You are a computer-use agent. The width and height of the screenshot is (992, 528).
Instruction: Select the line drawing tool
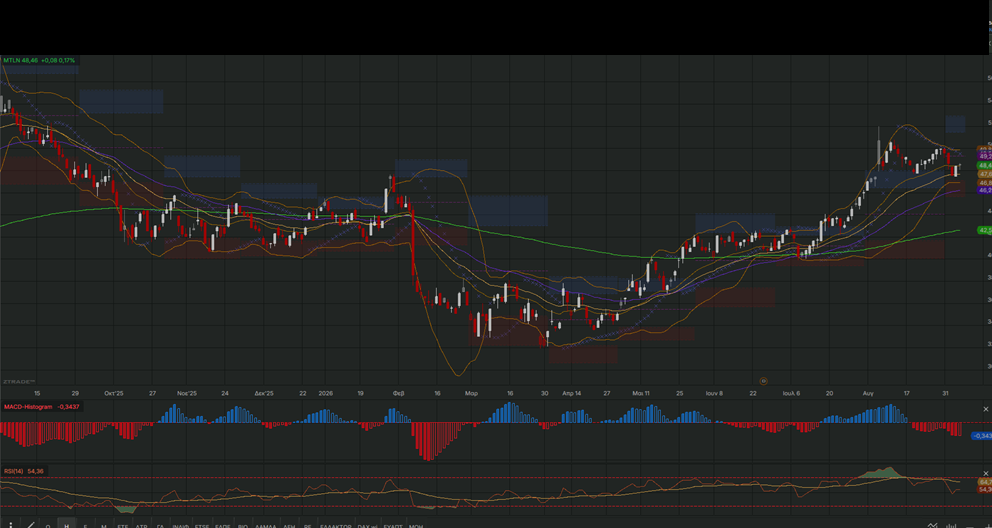(x=30, y=525)
